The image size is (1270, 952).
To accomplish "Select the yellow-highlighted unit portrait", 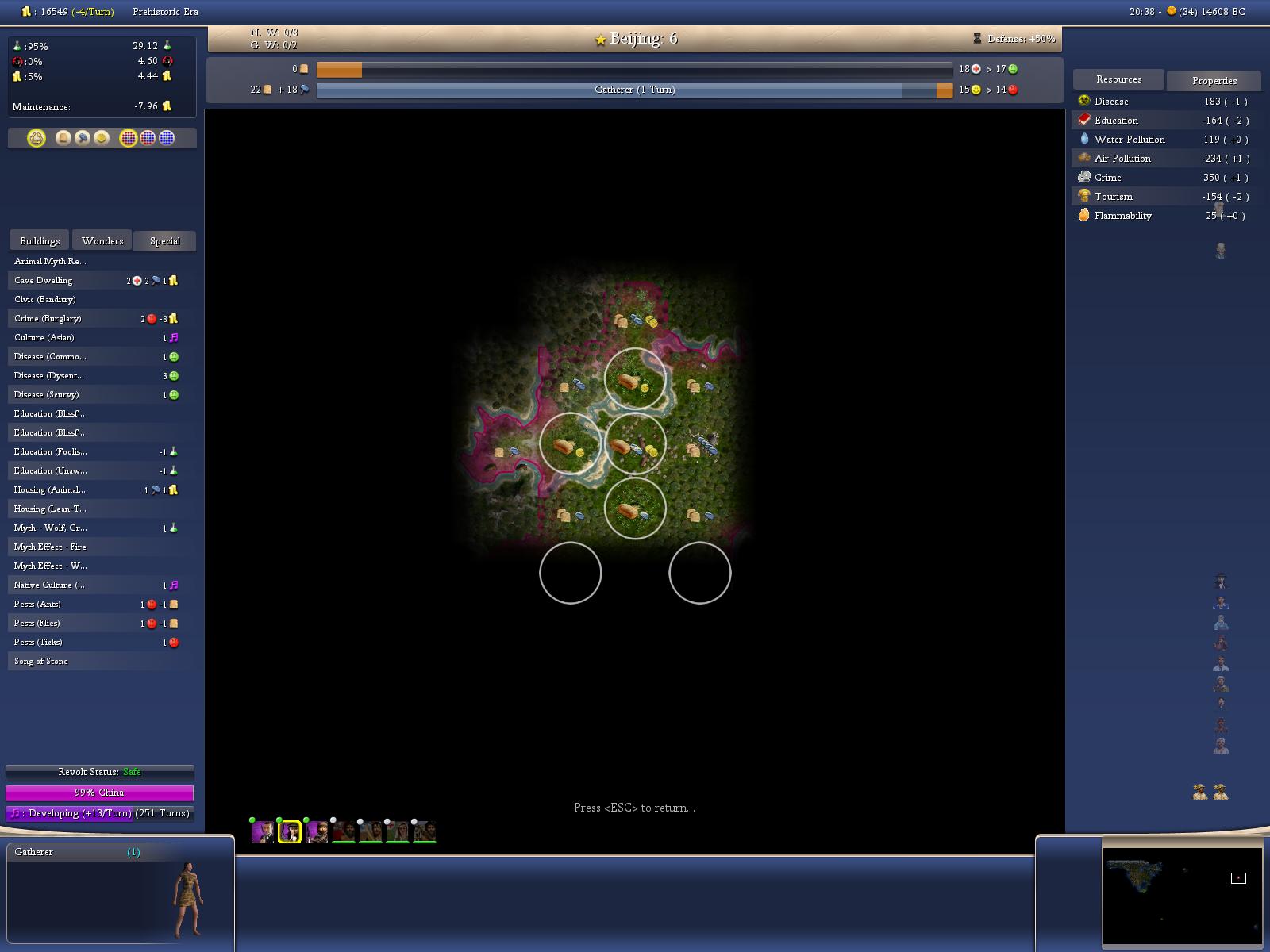I will pyautogui.click(x=290, y=831).
